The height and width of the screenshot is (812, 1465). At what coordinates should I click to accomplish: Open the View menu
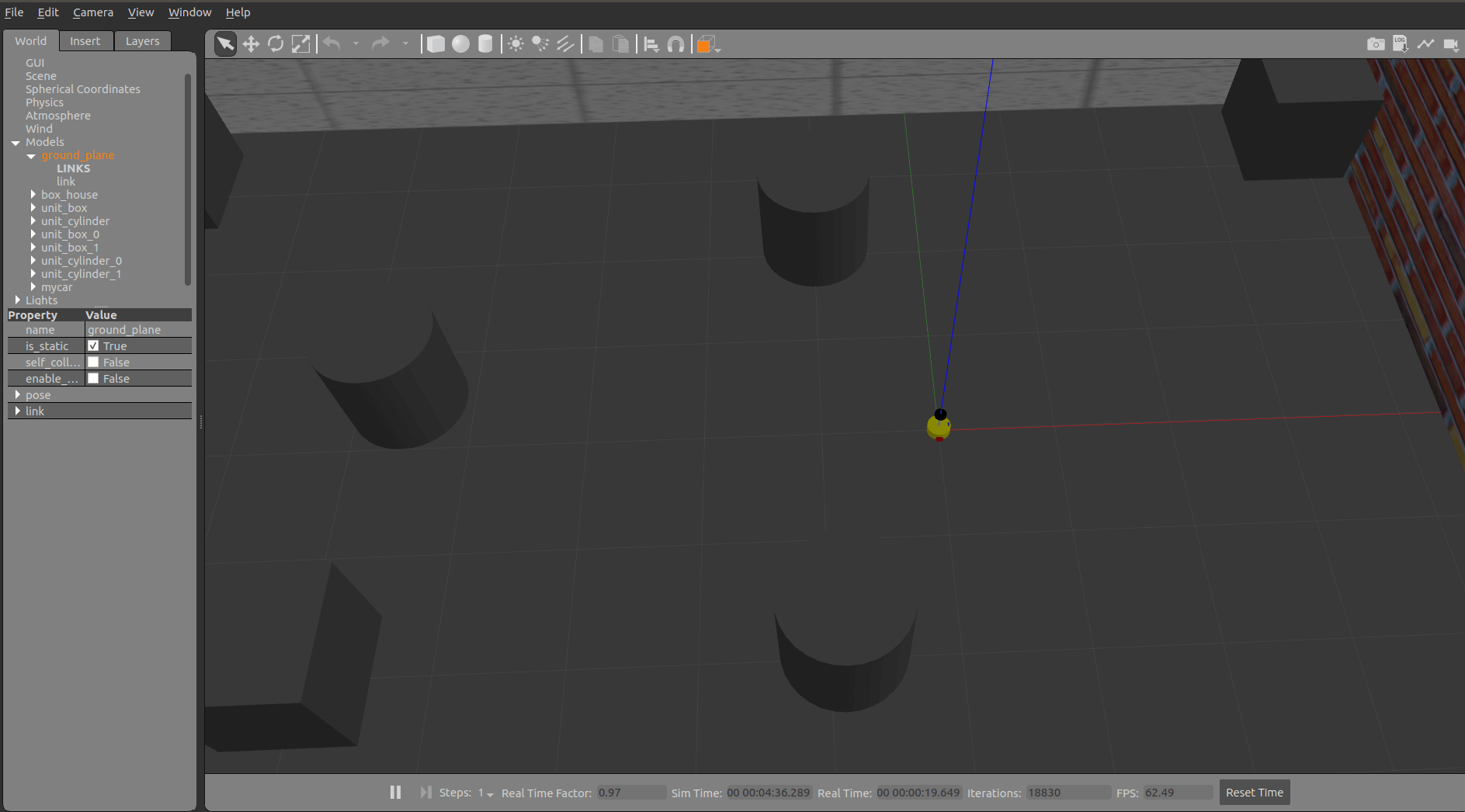pyautogui.click(x=141, y=12)
